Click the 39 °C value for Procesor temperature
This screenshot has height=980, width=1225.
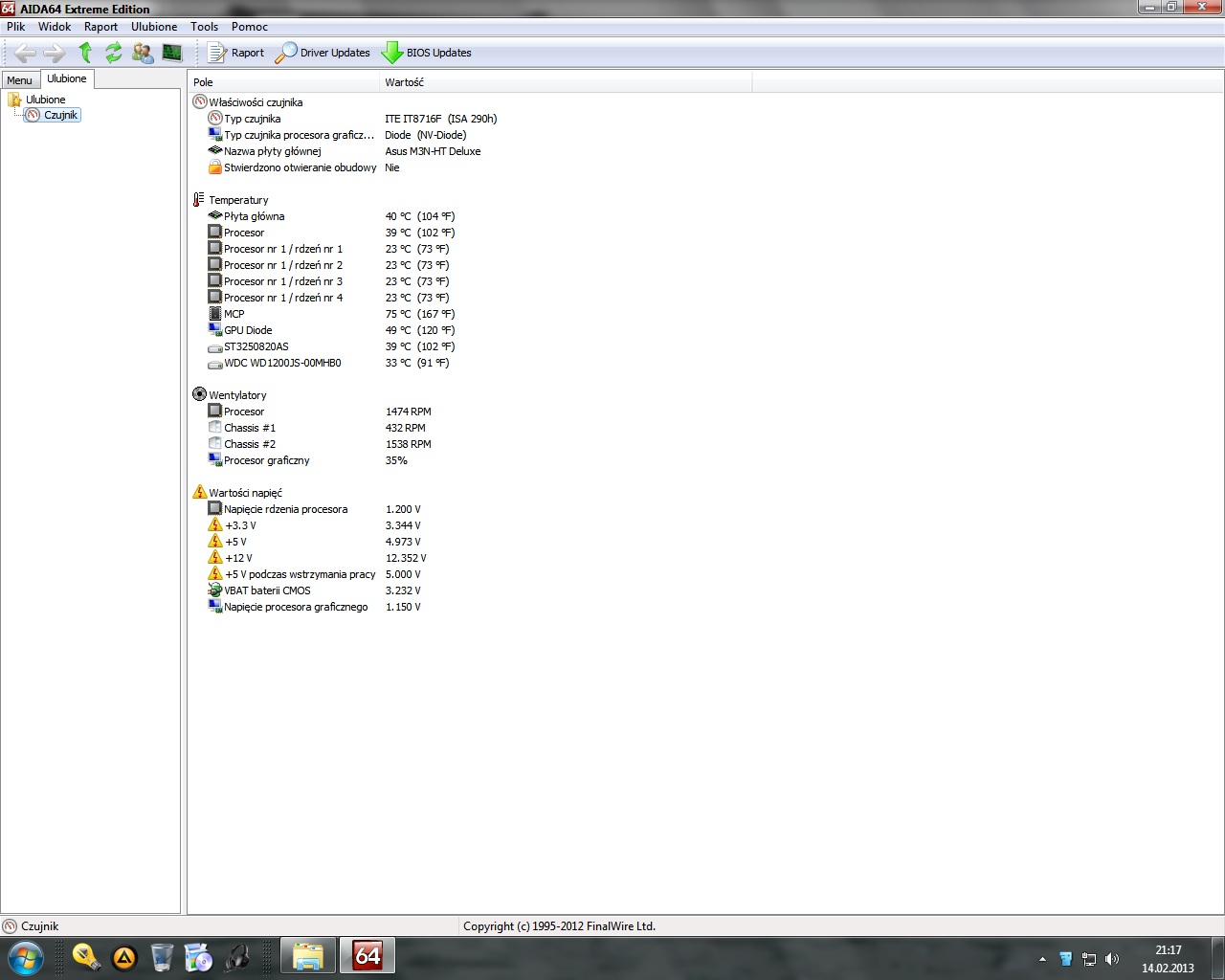[x=419, y=233]
